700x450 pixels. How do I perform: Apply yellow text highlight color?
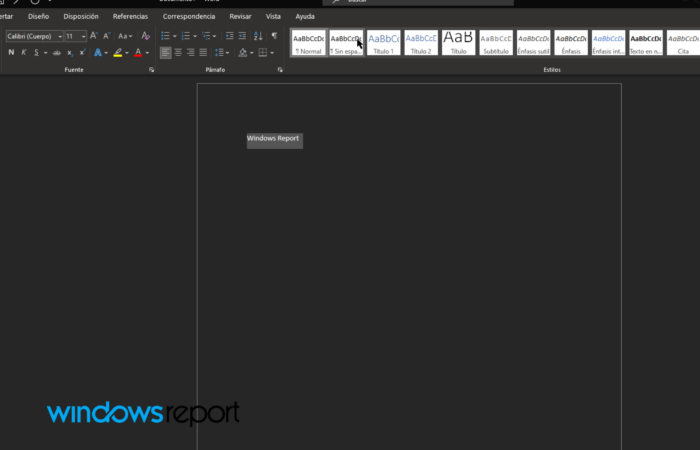pos(118,53)
